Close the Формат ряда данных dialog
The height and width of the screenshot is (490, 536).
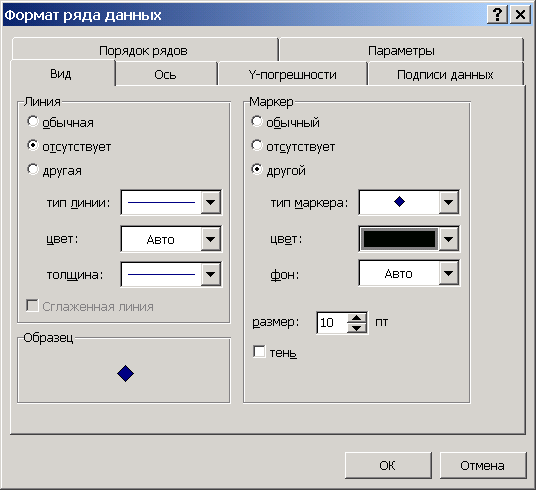pos(520,15)
